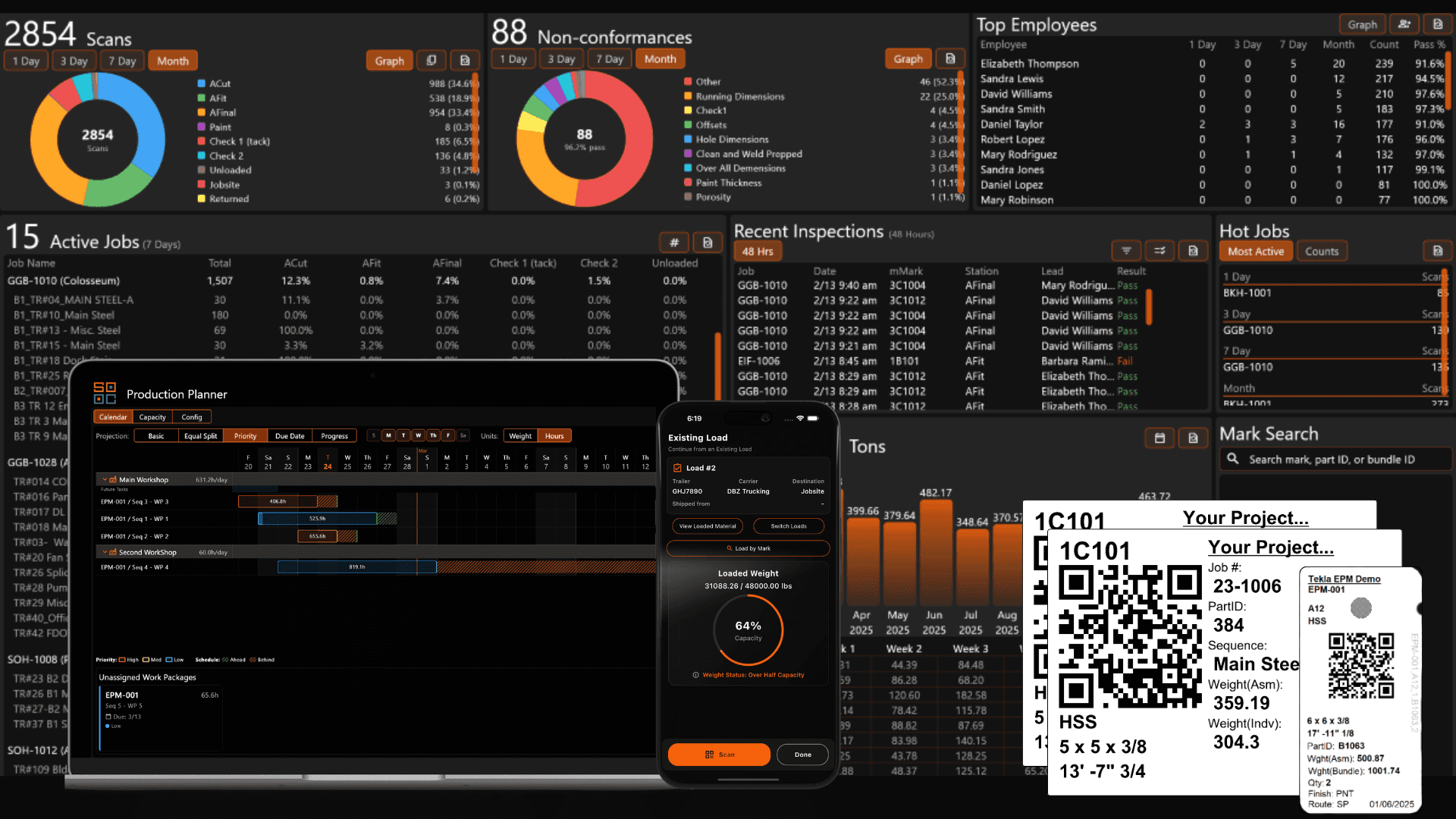The height and width of the screenshot is (819, 1456).
Task: Tap the Load by Mark button
Action: tap(748, 548)
